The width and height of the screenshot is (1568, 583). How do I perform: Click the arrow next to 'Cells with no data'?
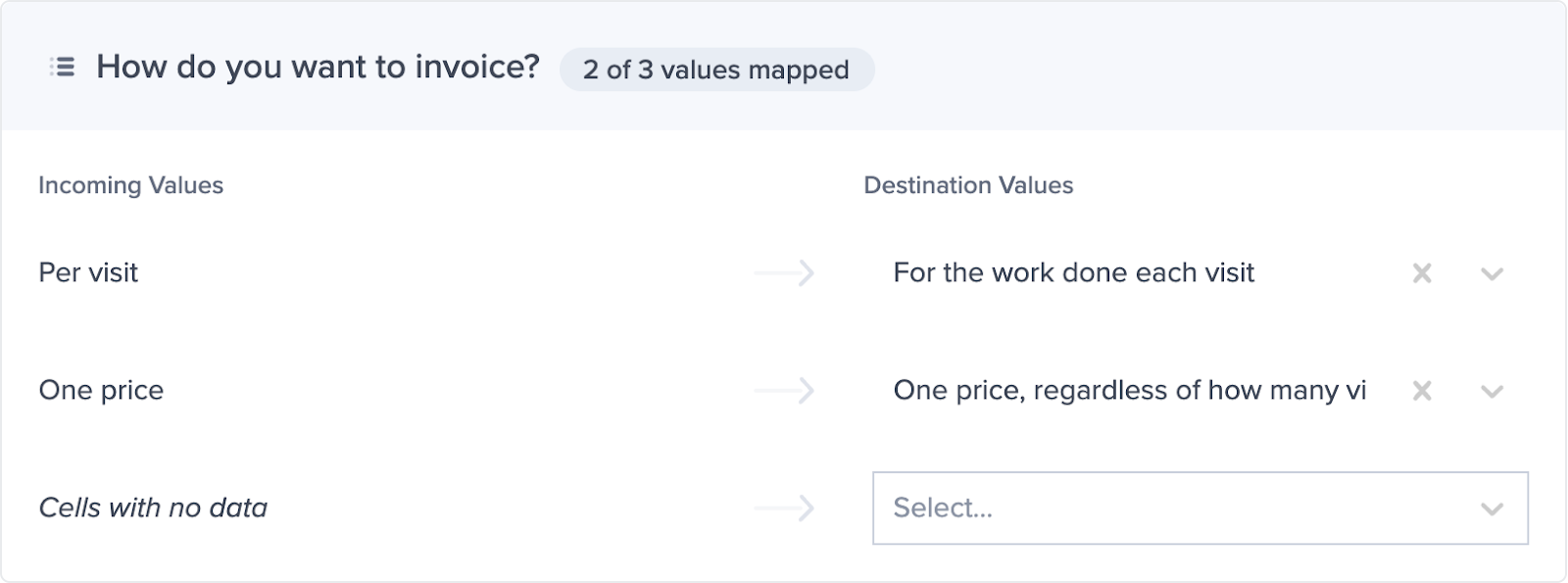tap(785, 508)
